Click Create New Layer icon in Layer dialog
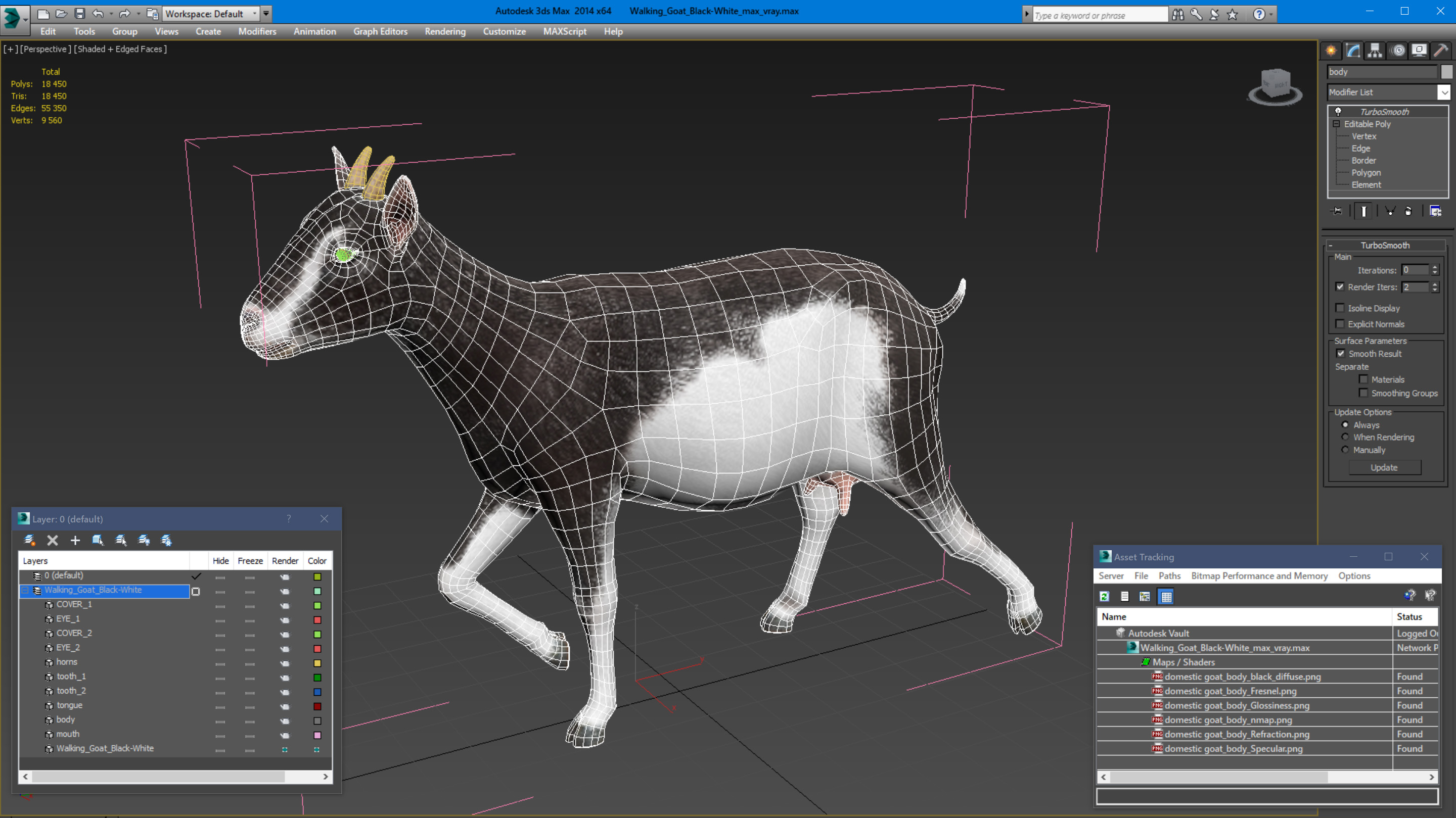This screenshot has width=1456, height=818. click(x=30, y=540)
